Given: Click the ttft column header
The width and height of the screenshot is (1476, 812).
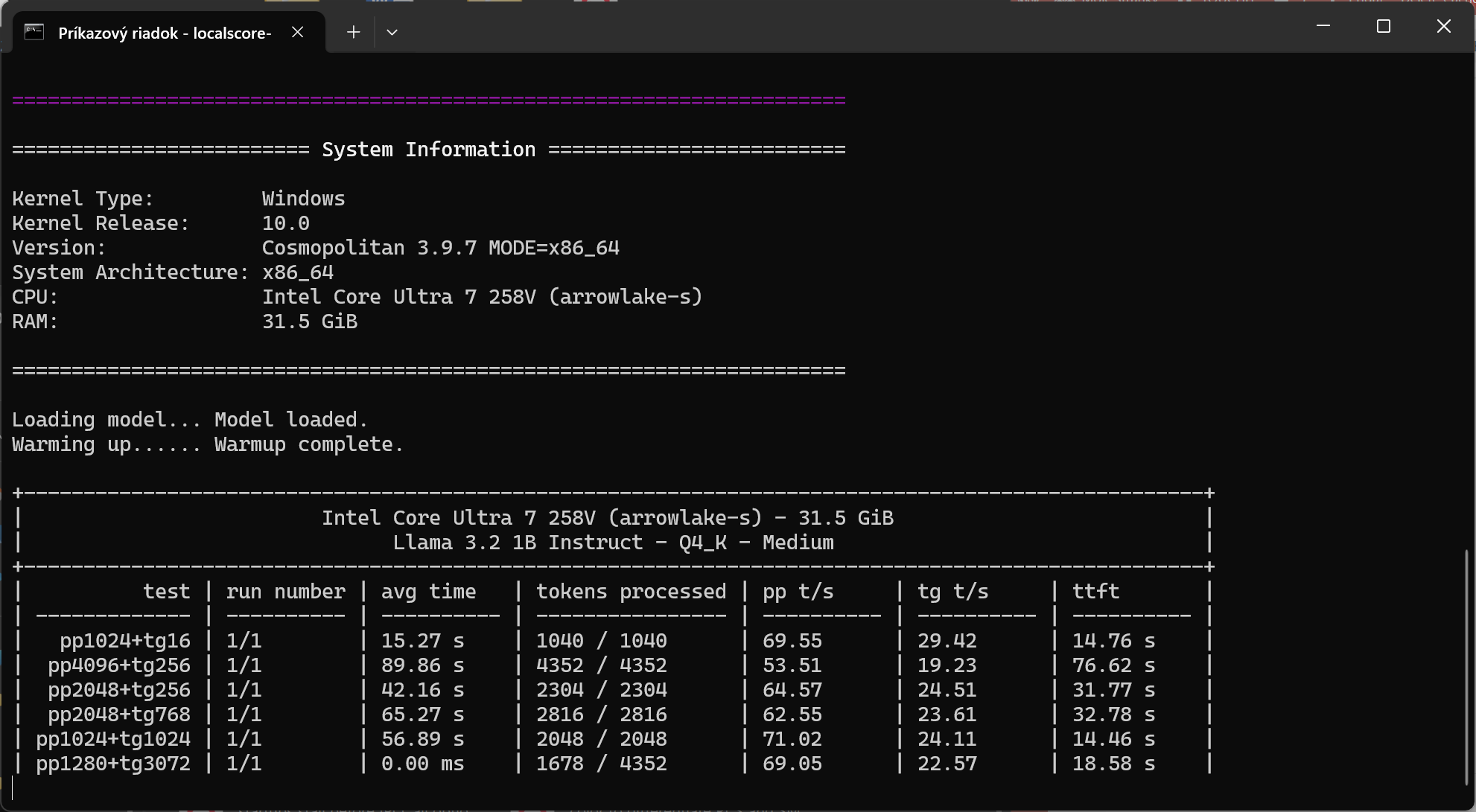Looking at the screenshot, I should (x=1095, y=592).
